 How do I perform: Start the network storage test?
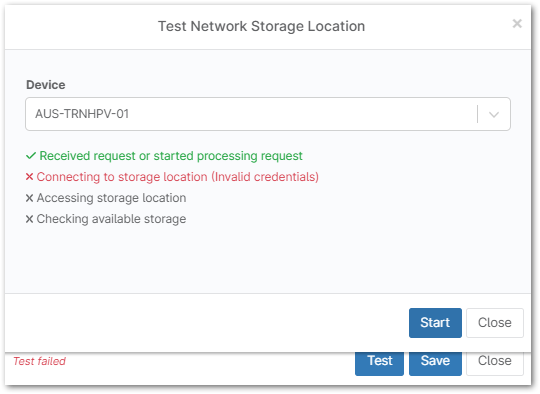coord(435,323)
